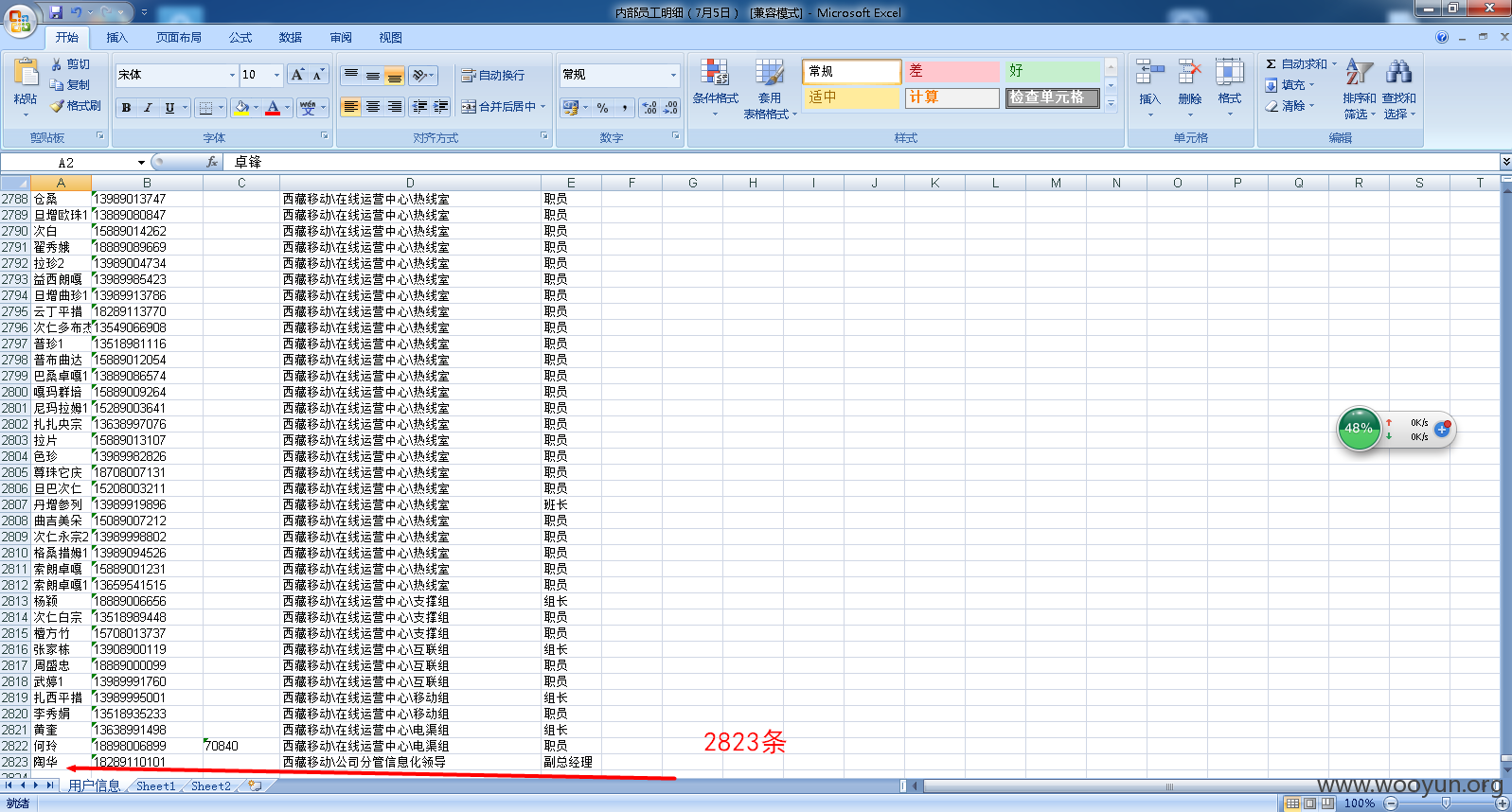This screenshot has width=1512, height=812.
Task: Apply the 检查单元格 Check Cell style
Action: pos(1052,97)
